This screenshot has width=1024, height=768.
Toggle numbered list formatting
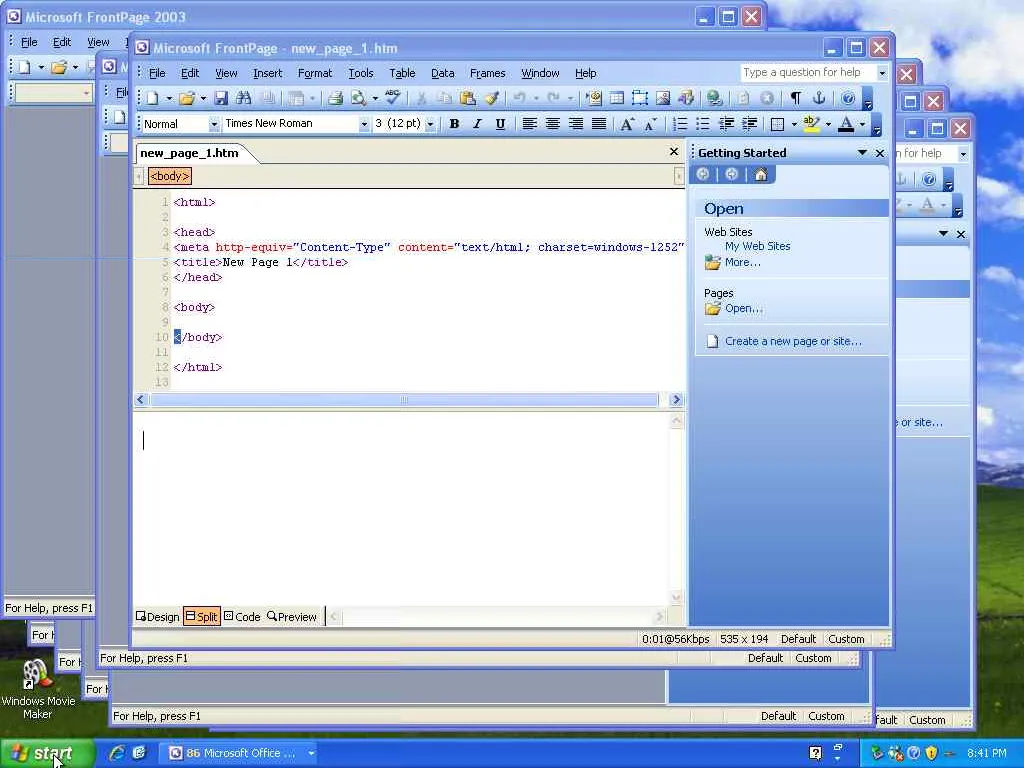680,124
